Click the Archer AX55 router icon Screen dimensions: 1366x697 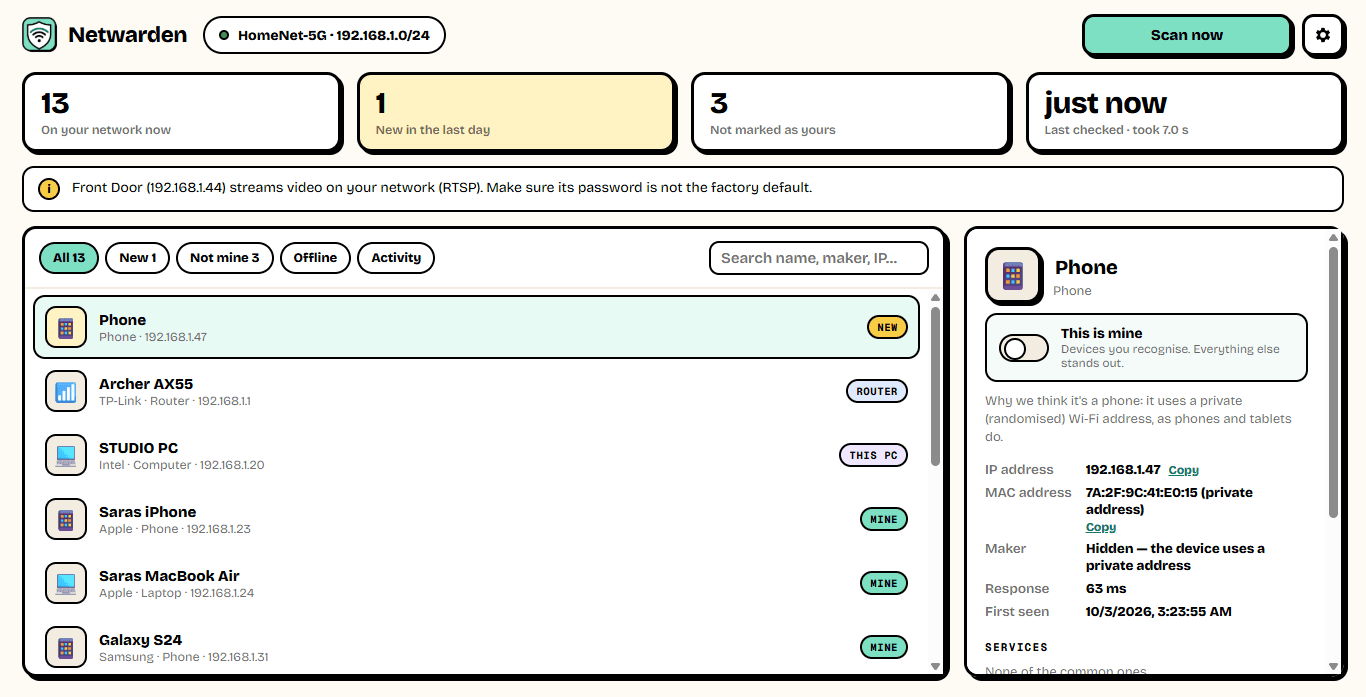tap(66, 391)
